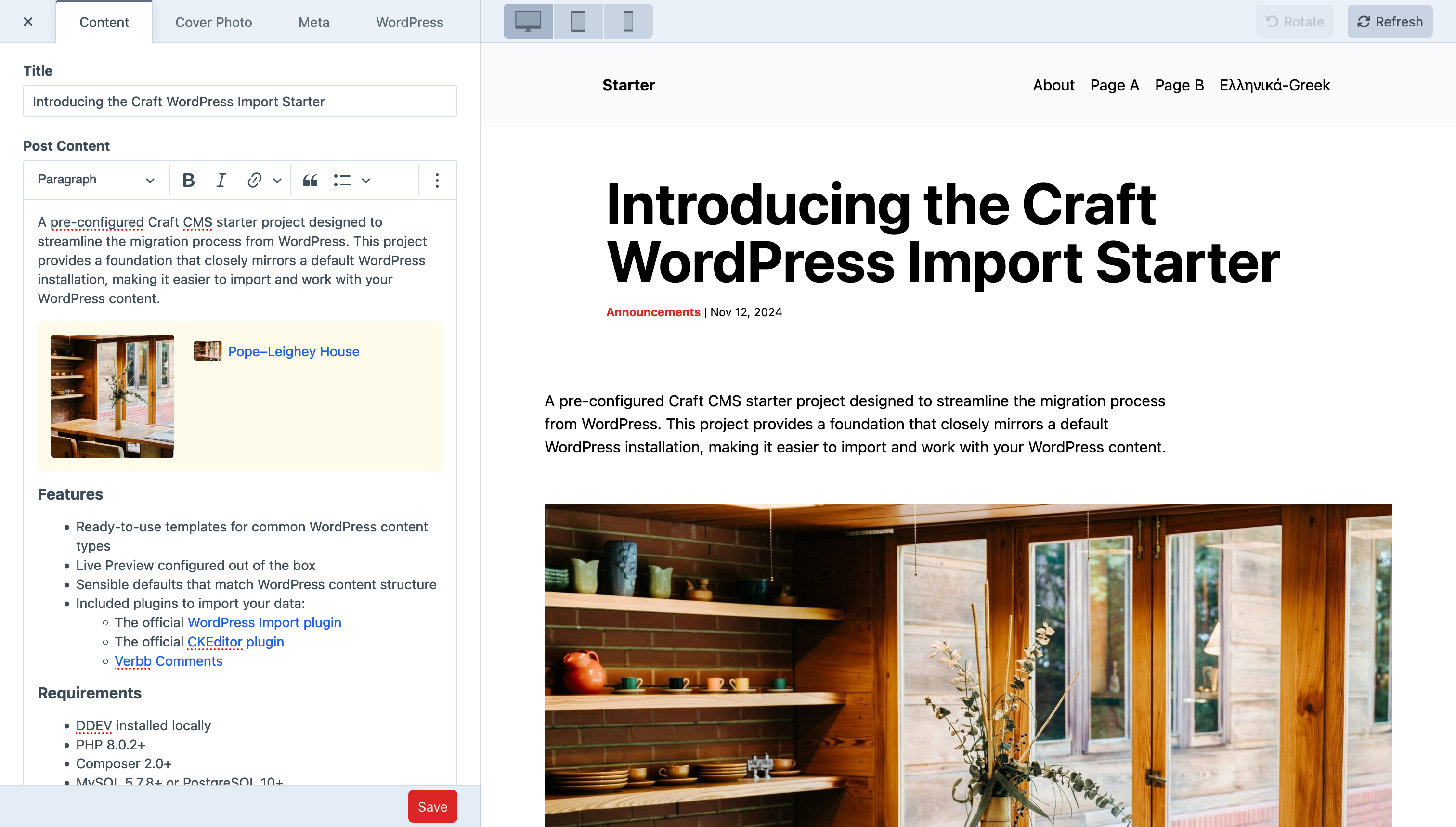Click the small Pope–Leighey House asset icon
1456x827 pixels.
[208, 351]
